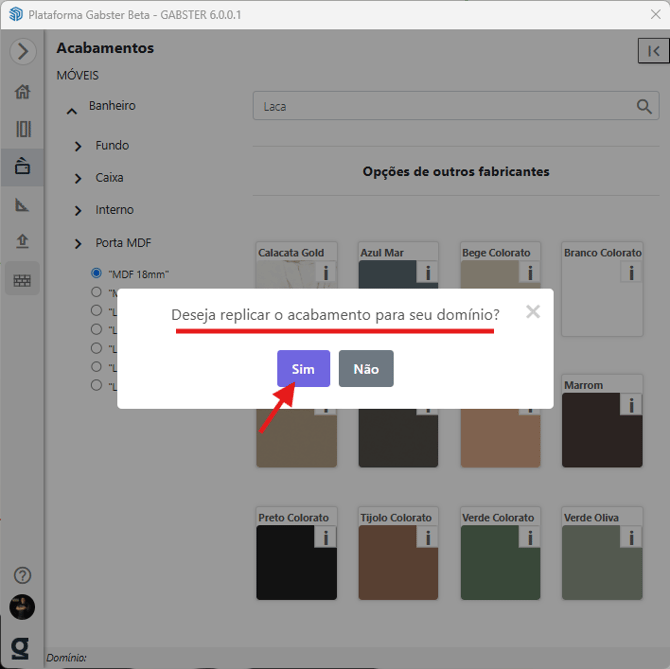Open info for the Azul Mar finish
This screenshot has height=669, width=670.
(427, 272)
